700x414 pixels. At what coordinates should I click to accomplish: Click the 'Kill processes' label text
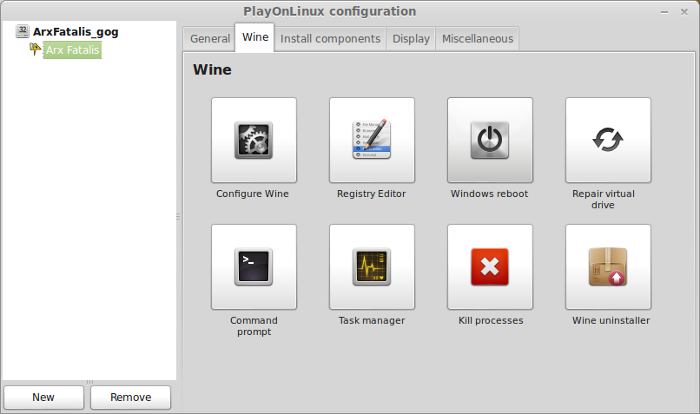pos(491,321)
